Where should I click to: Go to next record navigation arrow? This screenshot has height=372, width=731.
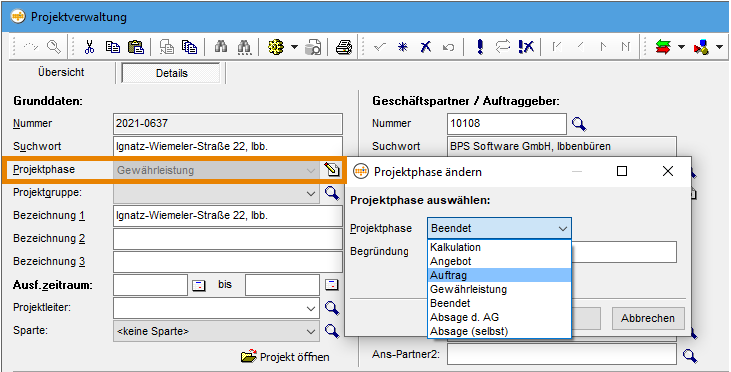[x=603, y=47]
